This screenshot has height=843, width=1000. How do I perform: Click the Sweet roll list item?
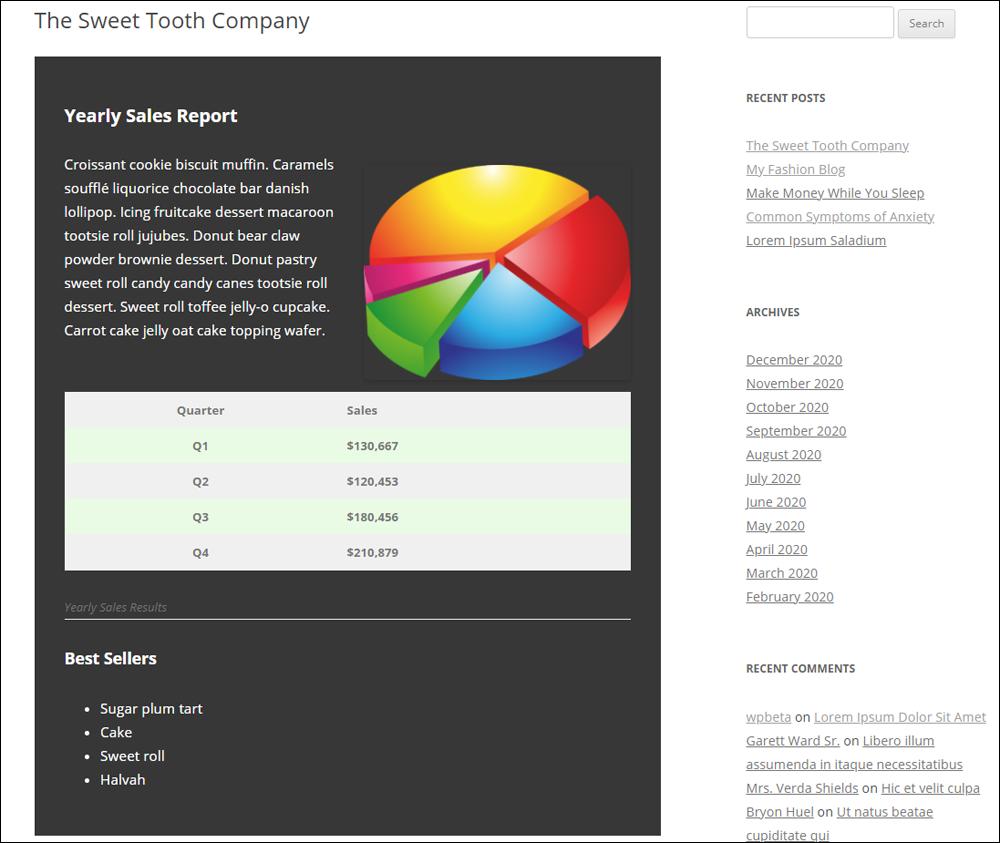click(x=132, y=756)
